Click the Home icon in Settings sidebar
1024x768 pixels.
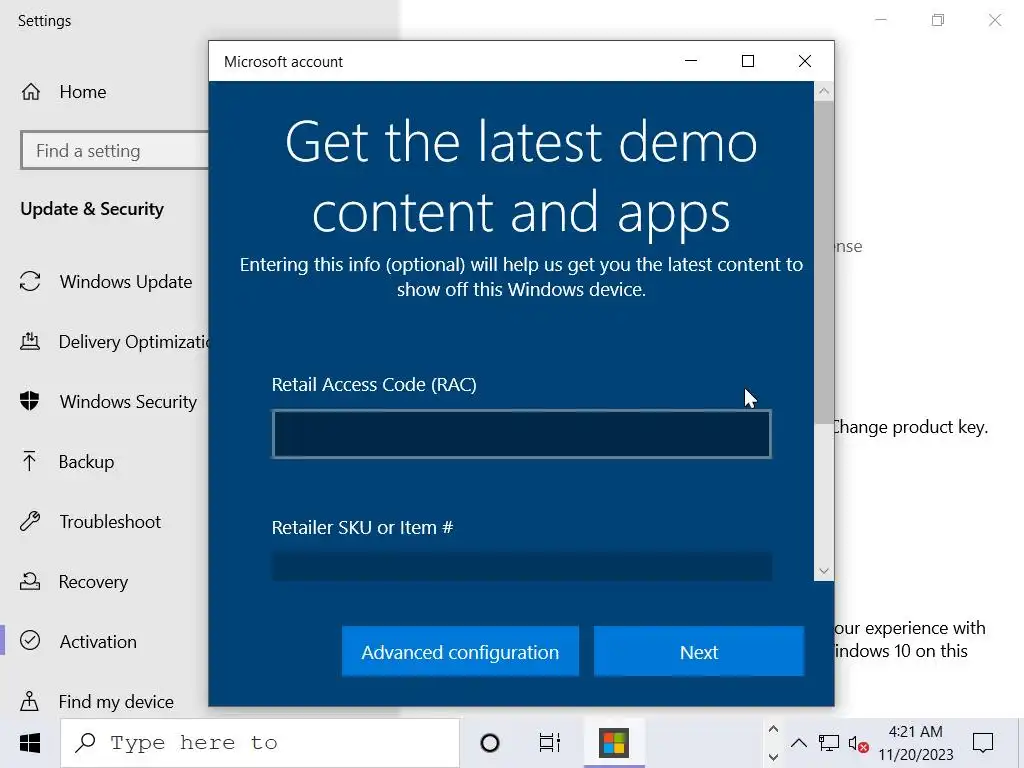click(31, 92)
